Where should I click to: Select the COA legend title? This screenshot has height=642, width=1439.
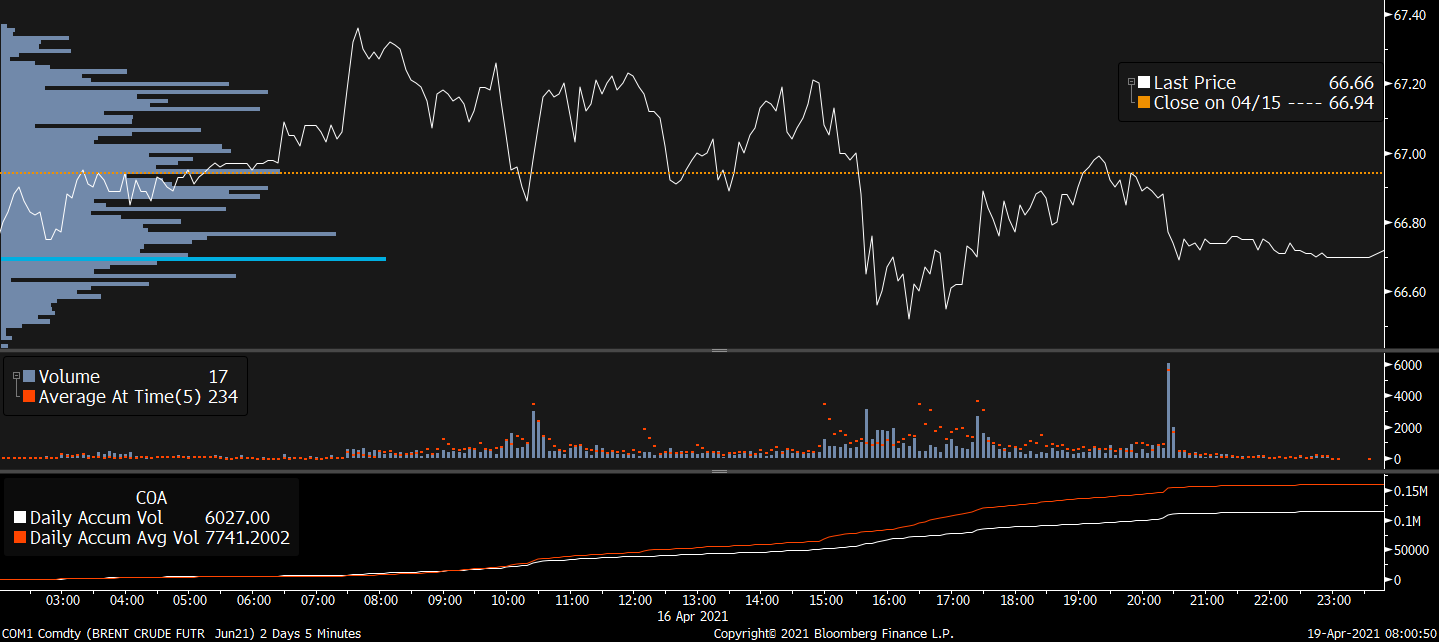[151, 497]
